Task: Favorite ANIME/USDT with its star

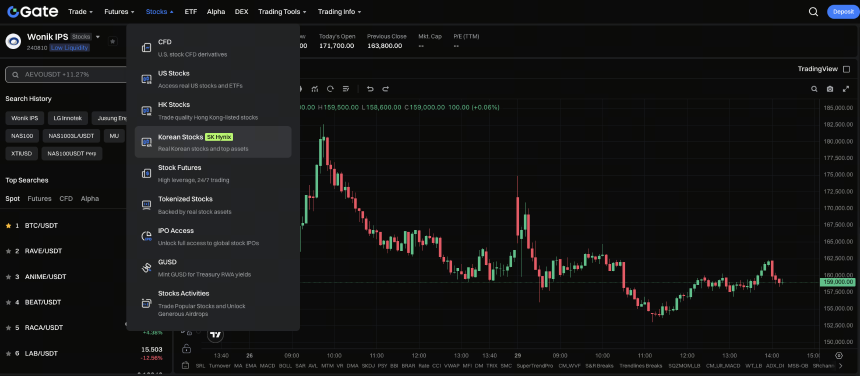Action: click(8, 277)
